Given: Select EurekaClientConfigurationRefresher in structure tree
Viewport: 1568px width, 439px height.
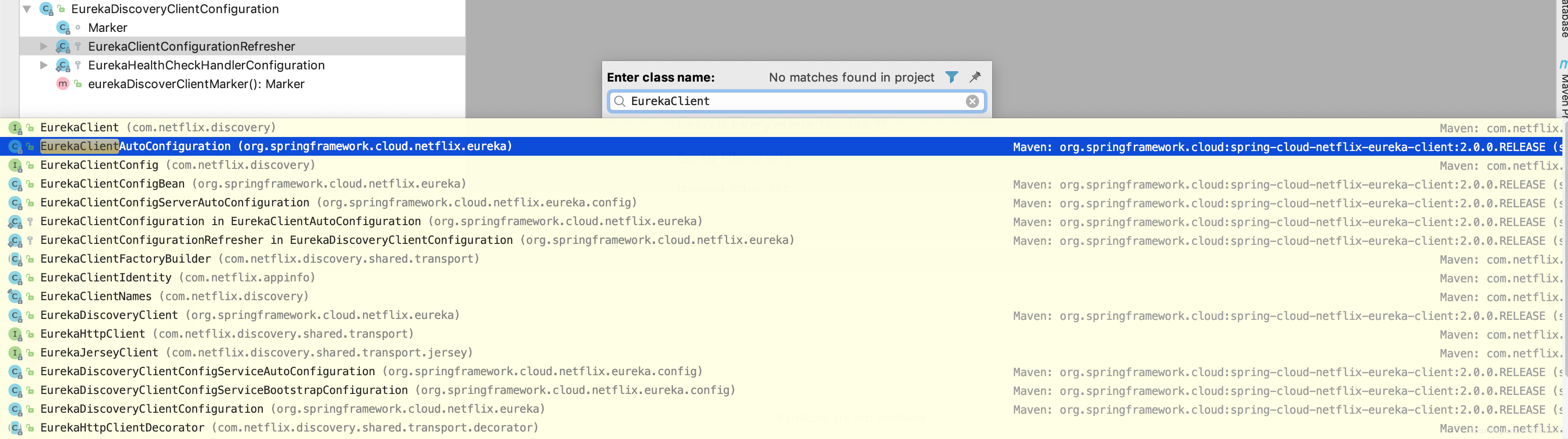Looking at the screenshot, I should pyautogui.click(x=192, y=46).
